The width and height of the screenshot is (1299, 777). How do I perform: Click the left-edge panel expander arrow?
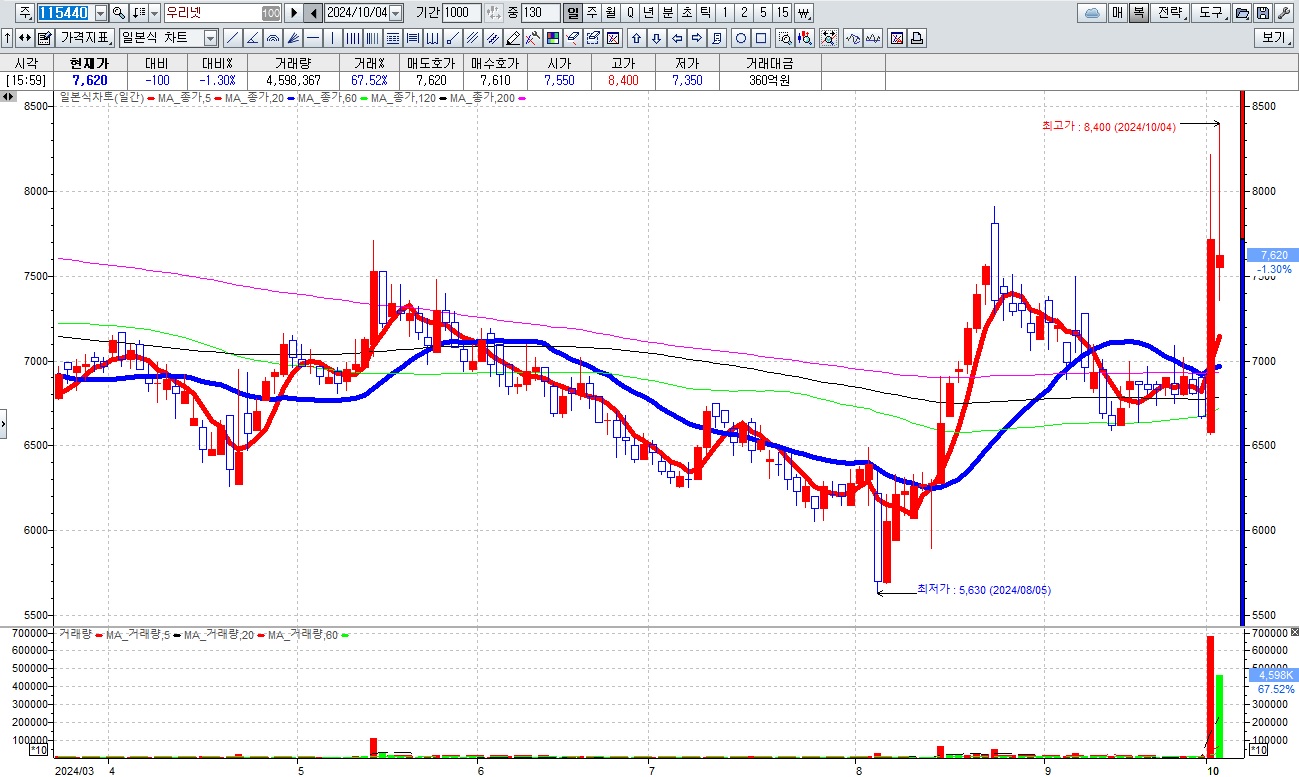coord(3,424)
